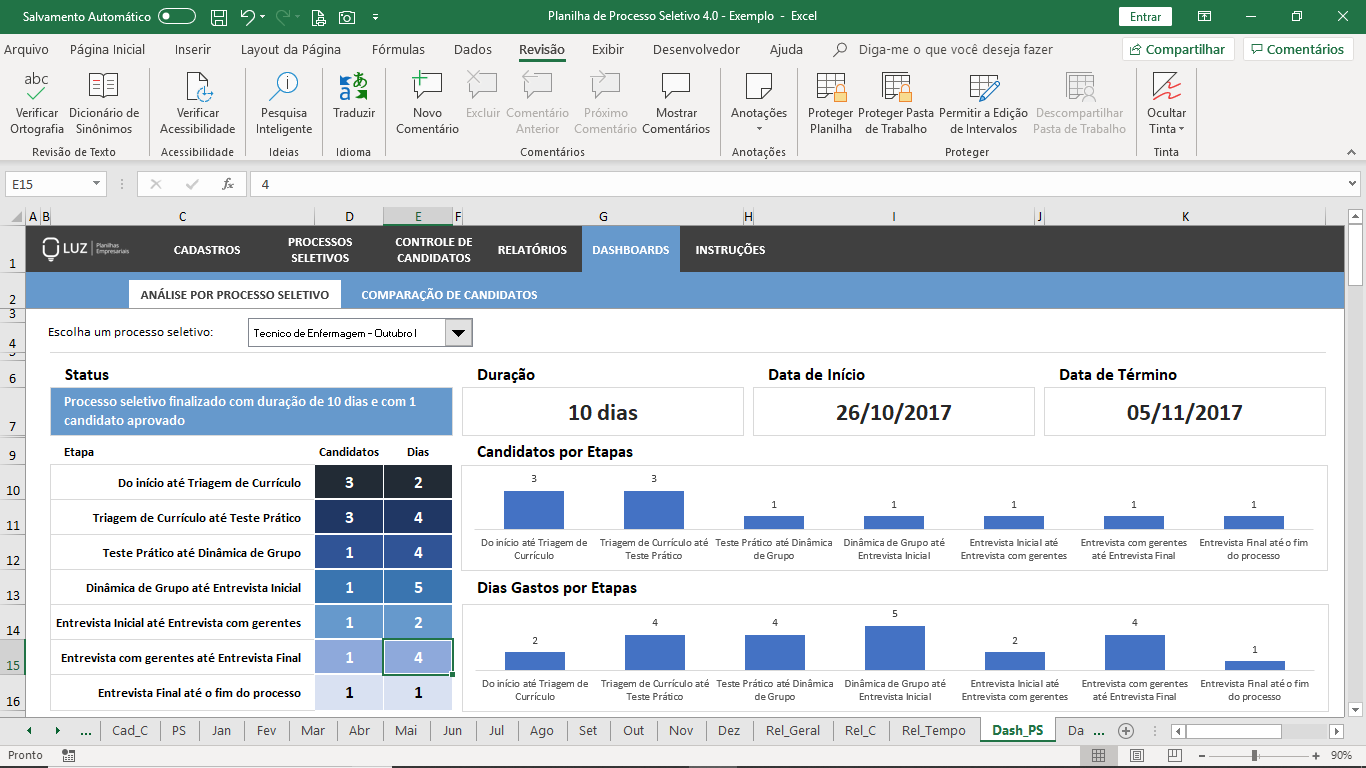Screen dimensions: 1366x768
Task: Open the processo seletivo dropdown
Action: pyautogui.click(x=458, y=333)
